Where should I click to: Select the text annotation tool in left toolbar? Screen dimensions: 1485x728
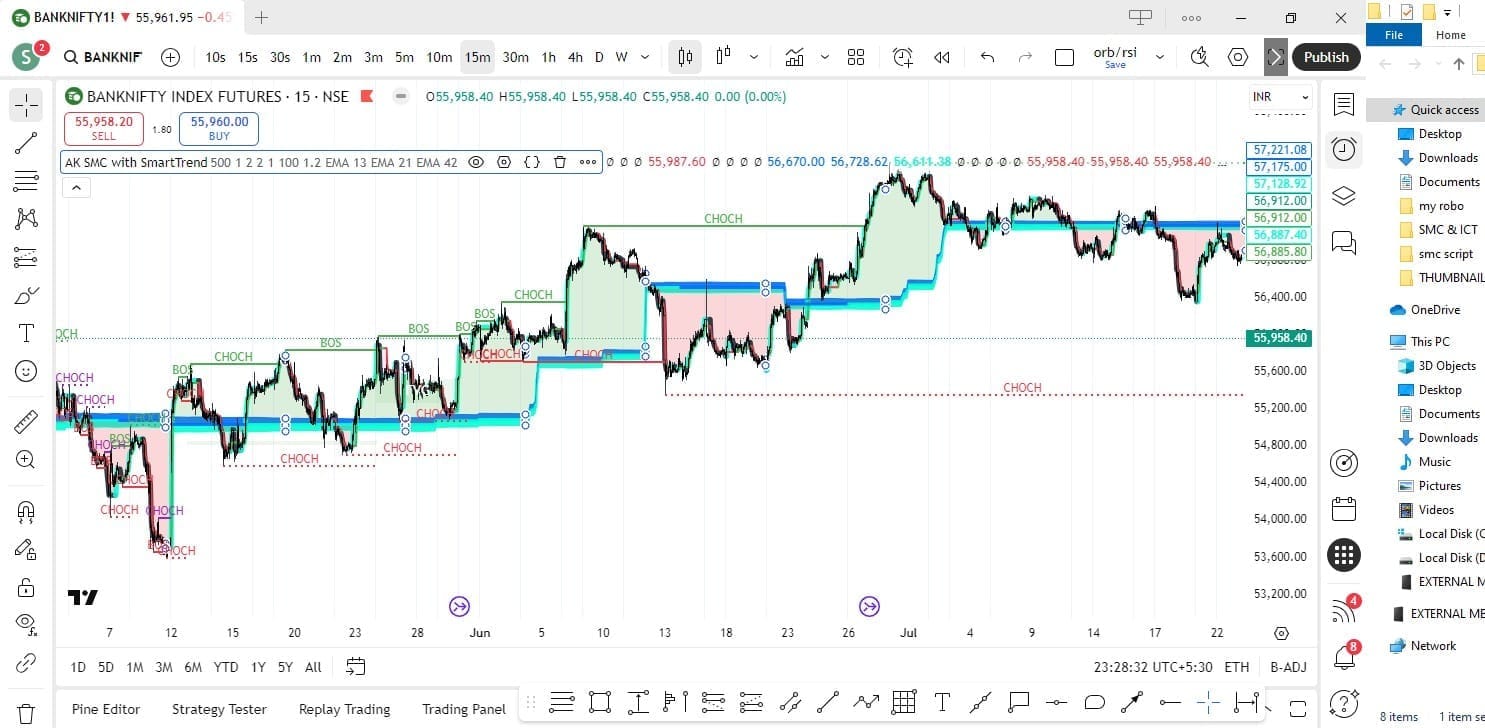tap(26, 333)
